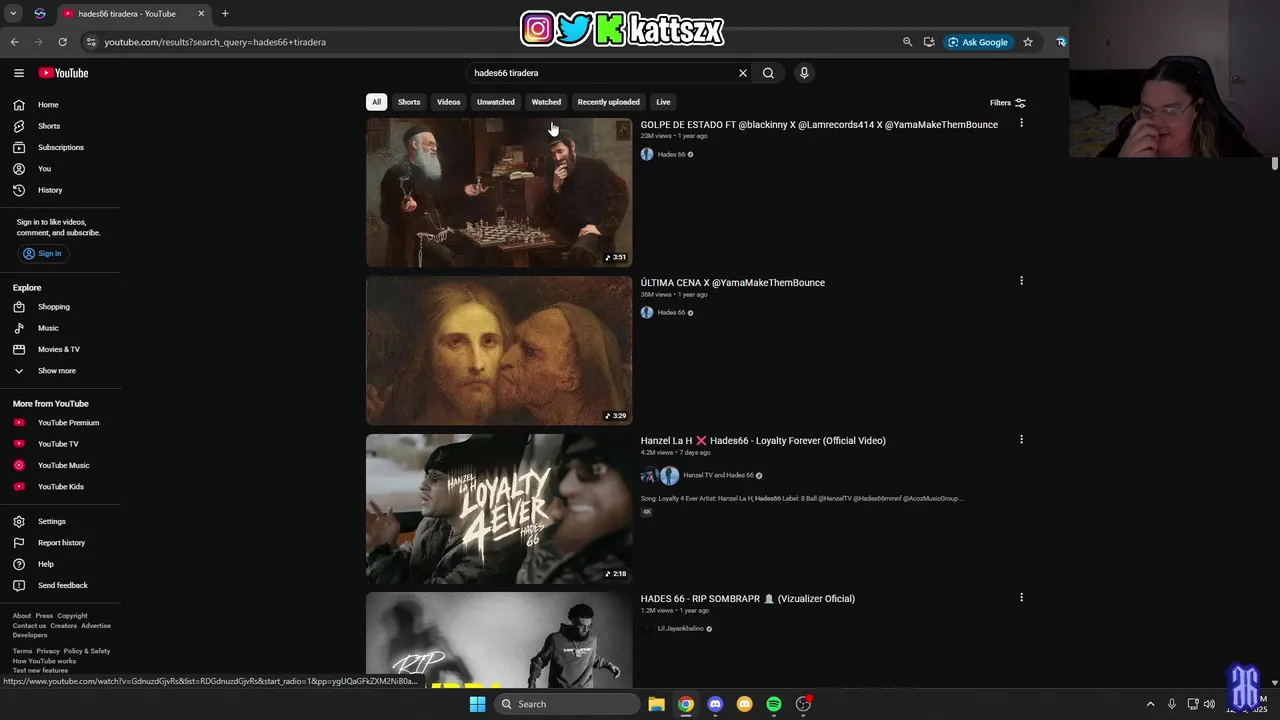Click the Chrome address bar URL
This screenshot has width=1280, height=720.
[x=215, y=42]
